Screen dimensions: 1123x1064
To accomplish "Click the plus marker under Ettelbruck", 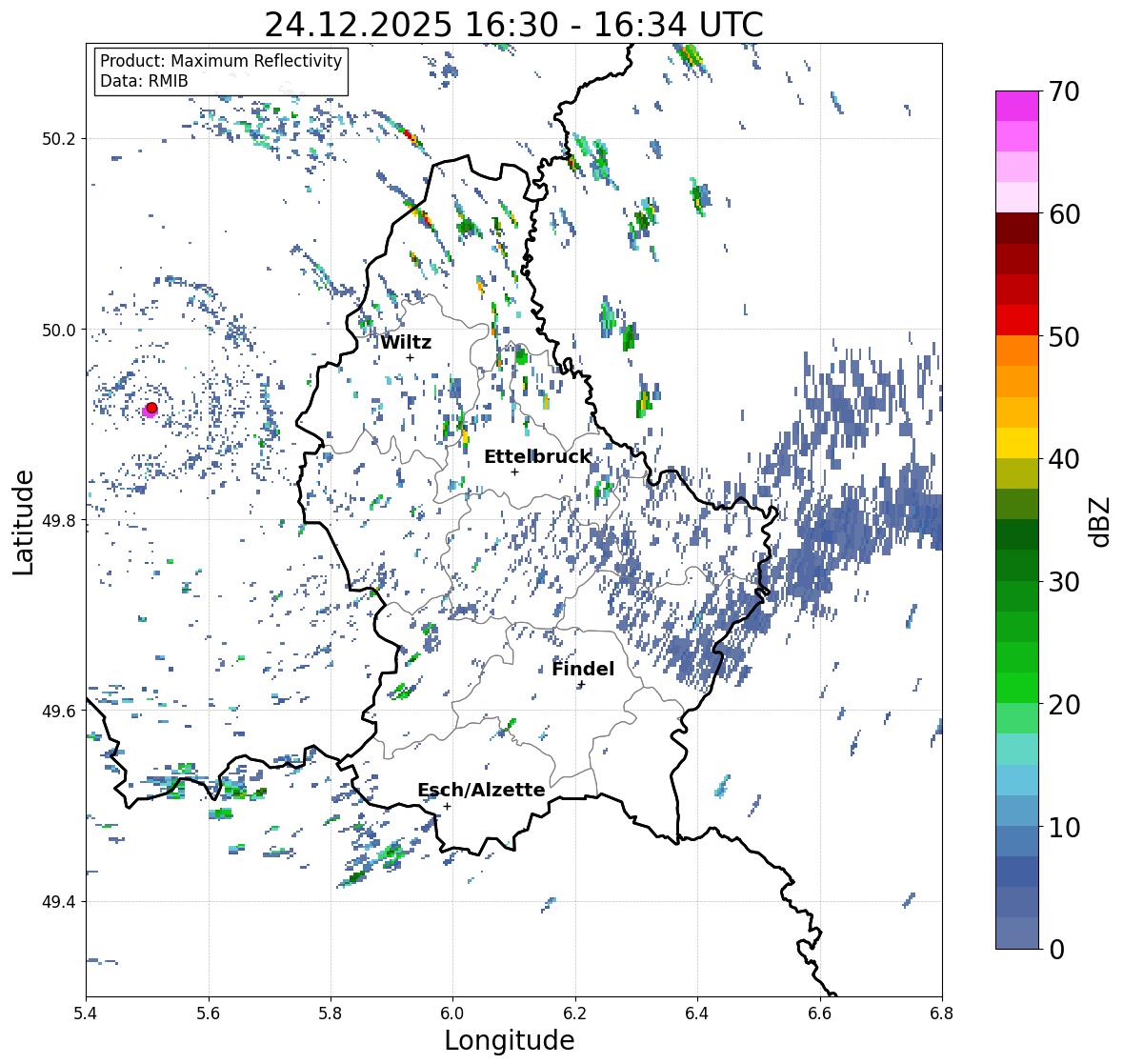I will click(514, 472).
